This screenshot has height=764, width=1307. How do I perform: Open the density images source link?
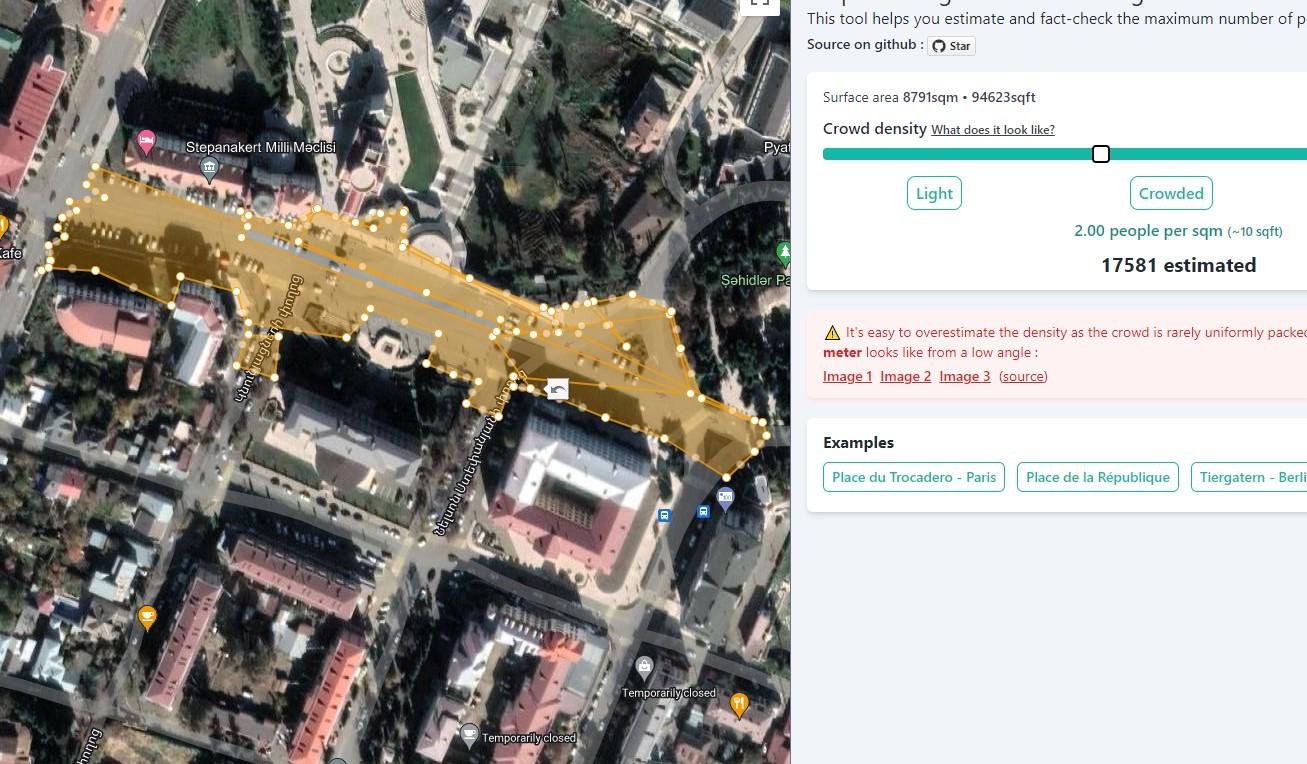[1023, 376]
